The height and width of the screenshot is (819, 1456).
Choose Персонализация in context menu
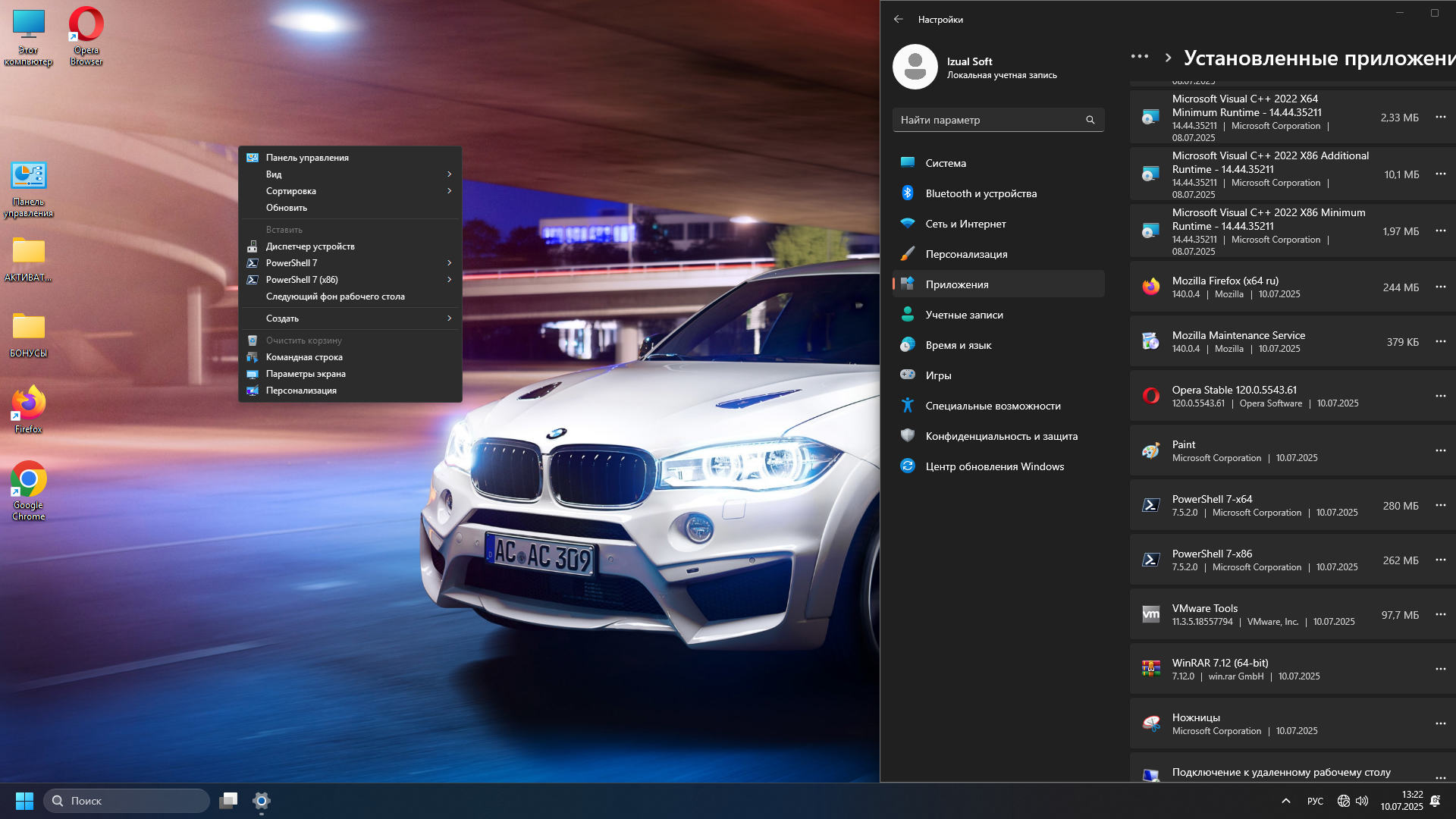(x=350, y=391)
